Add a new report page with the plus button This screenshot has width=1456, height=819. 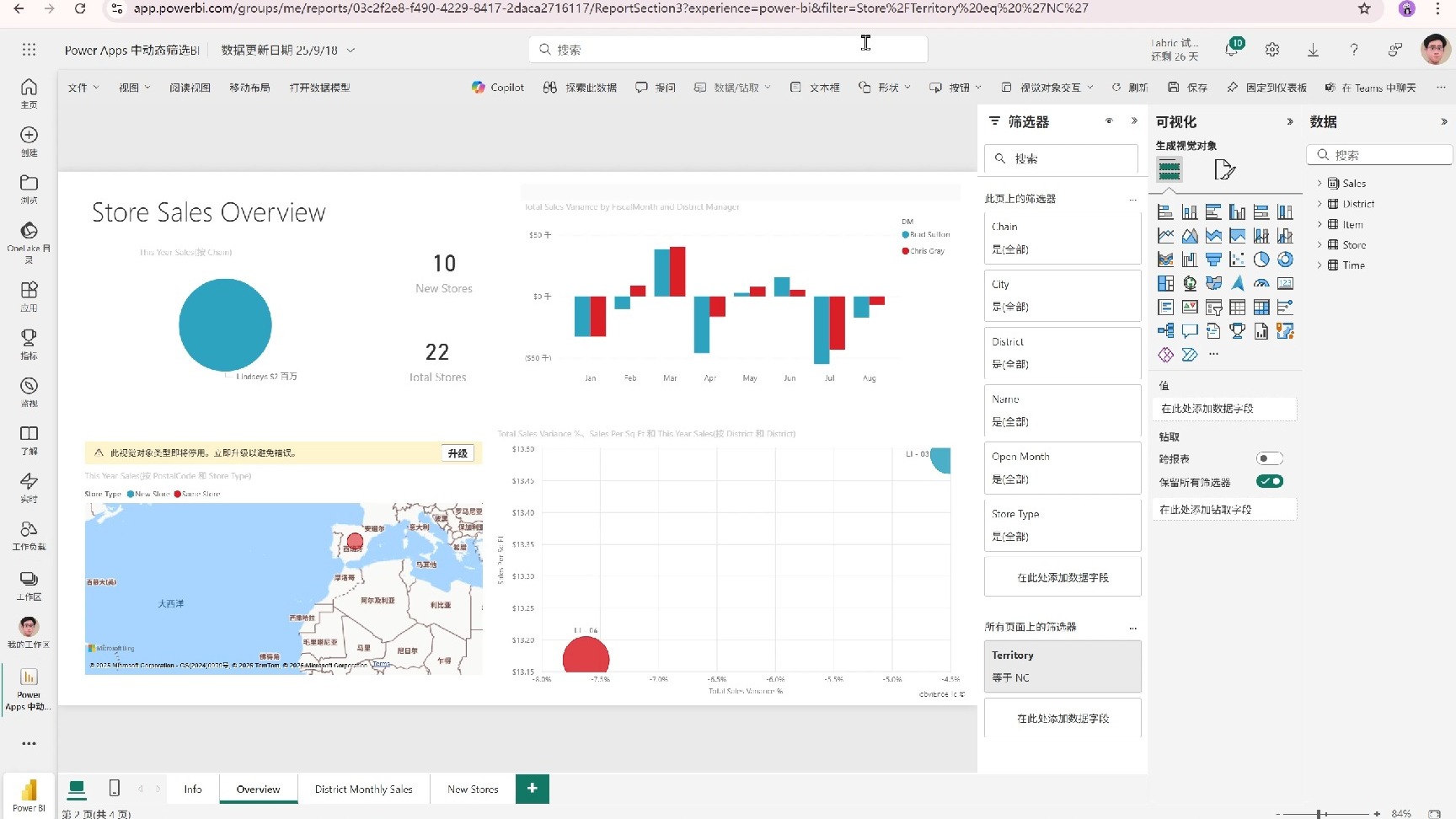tap(532, 789)
